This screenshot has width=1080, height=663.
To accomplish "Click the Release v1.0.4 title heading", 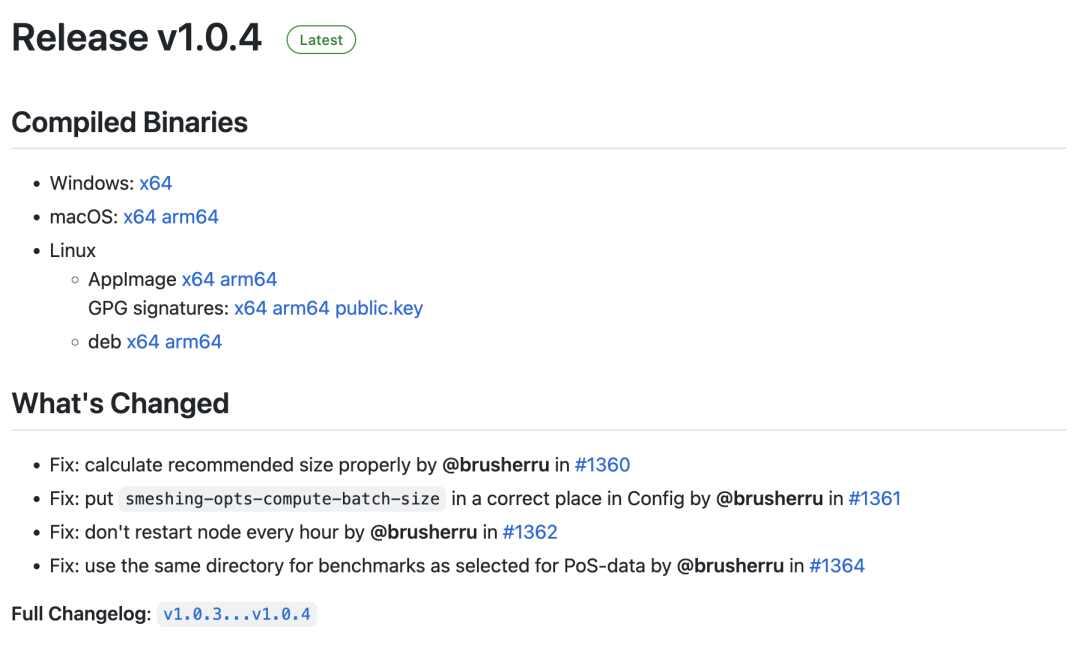I will pos(136,38).
